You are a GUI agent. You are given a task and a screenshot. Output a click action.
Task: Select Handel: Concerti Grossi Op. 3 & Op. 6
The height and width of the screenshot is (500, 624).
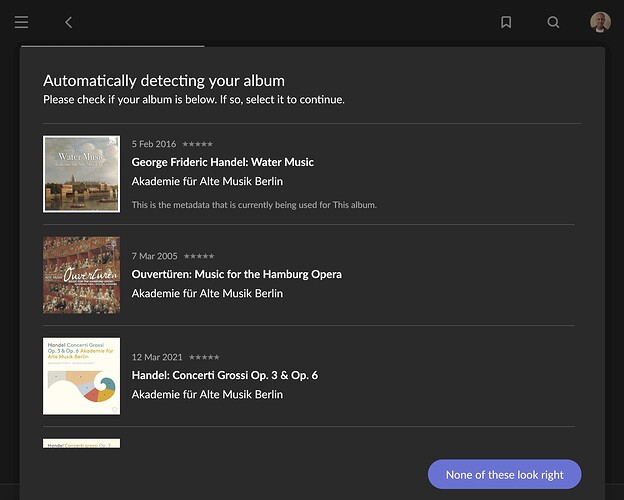click(224, 375)
